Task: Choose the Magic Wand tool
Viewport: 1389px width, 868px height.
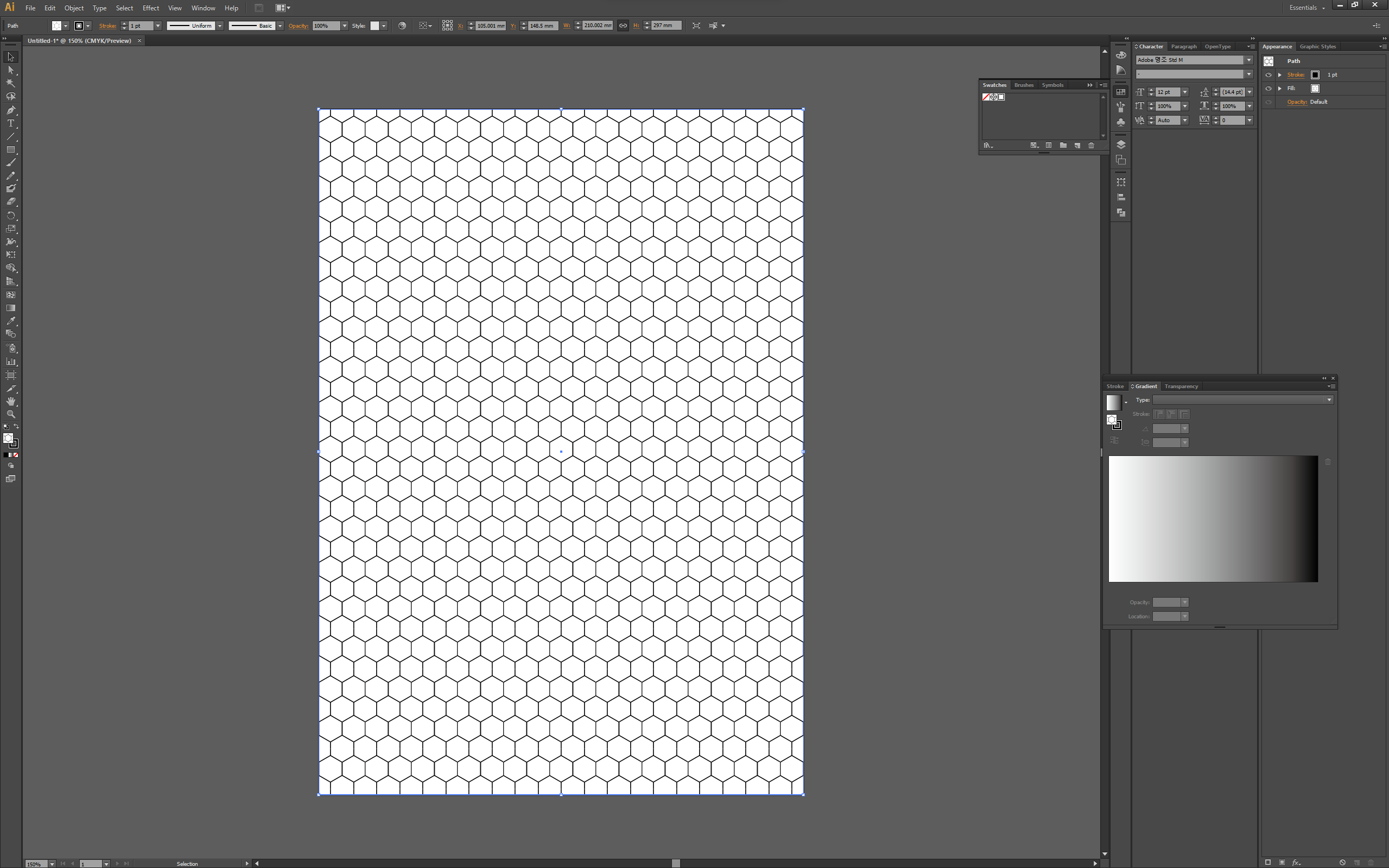Action: [10, 83]
